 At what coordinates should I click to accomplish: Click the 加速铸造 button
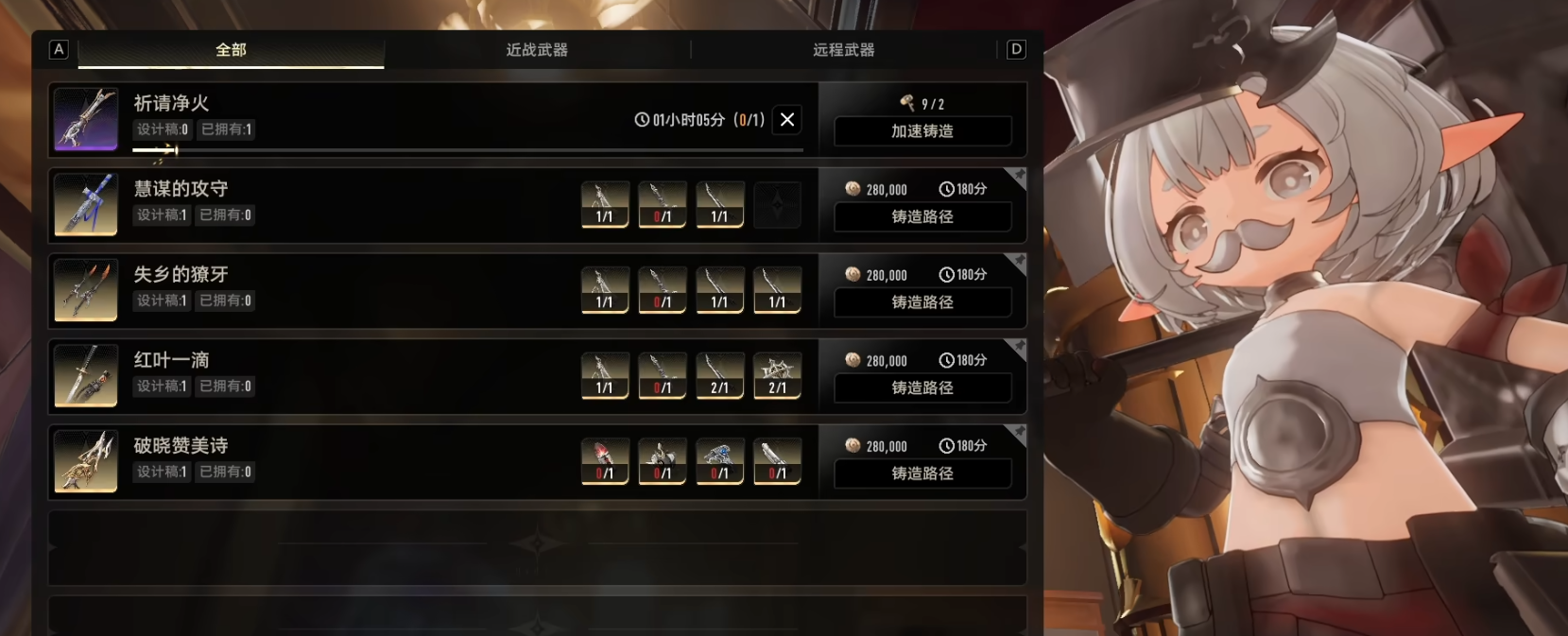coord(922,131)
